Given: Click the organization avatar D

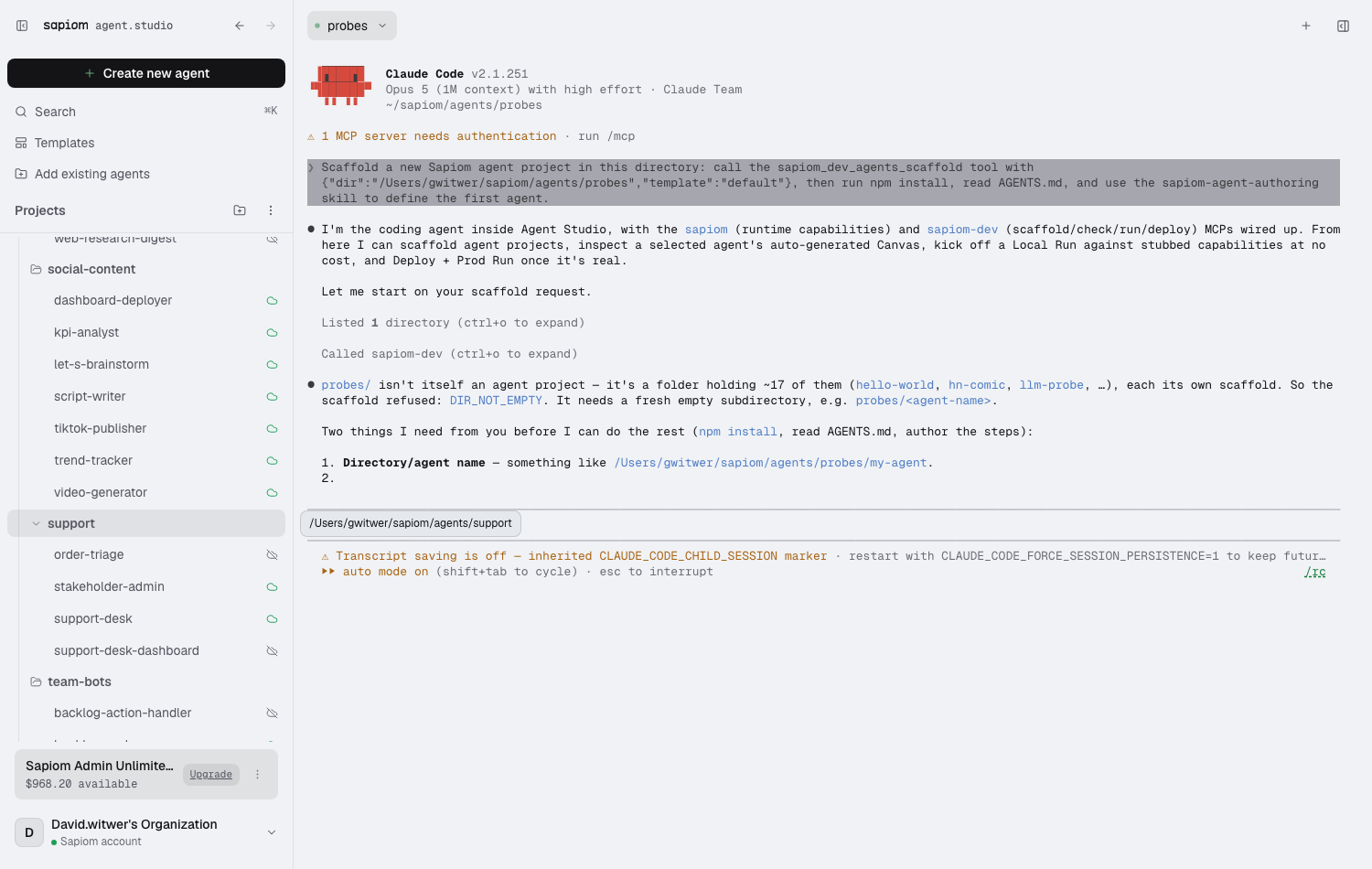Looking at the screenshot, I should pos(29,832).
